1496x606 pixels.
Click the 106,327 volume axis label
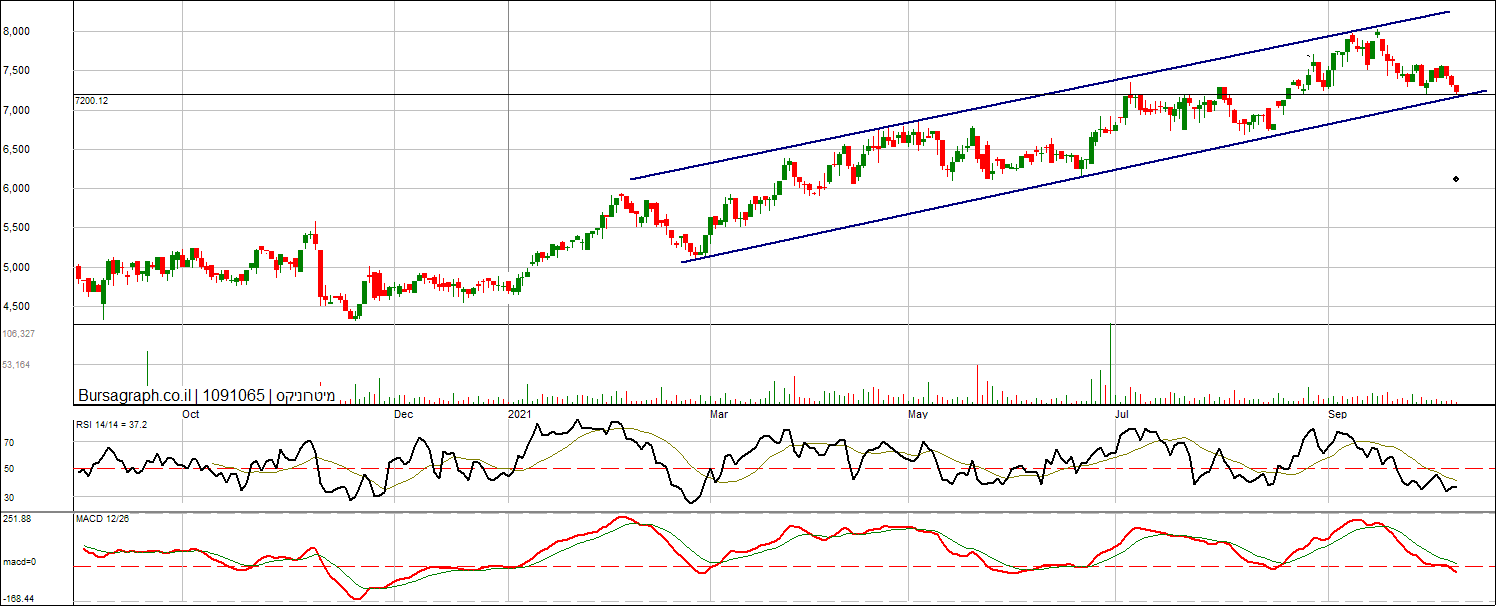pyautogui.click(x=20, y=334)
